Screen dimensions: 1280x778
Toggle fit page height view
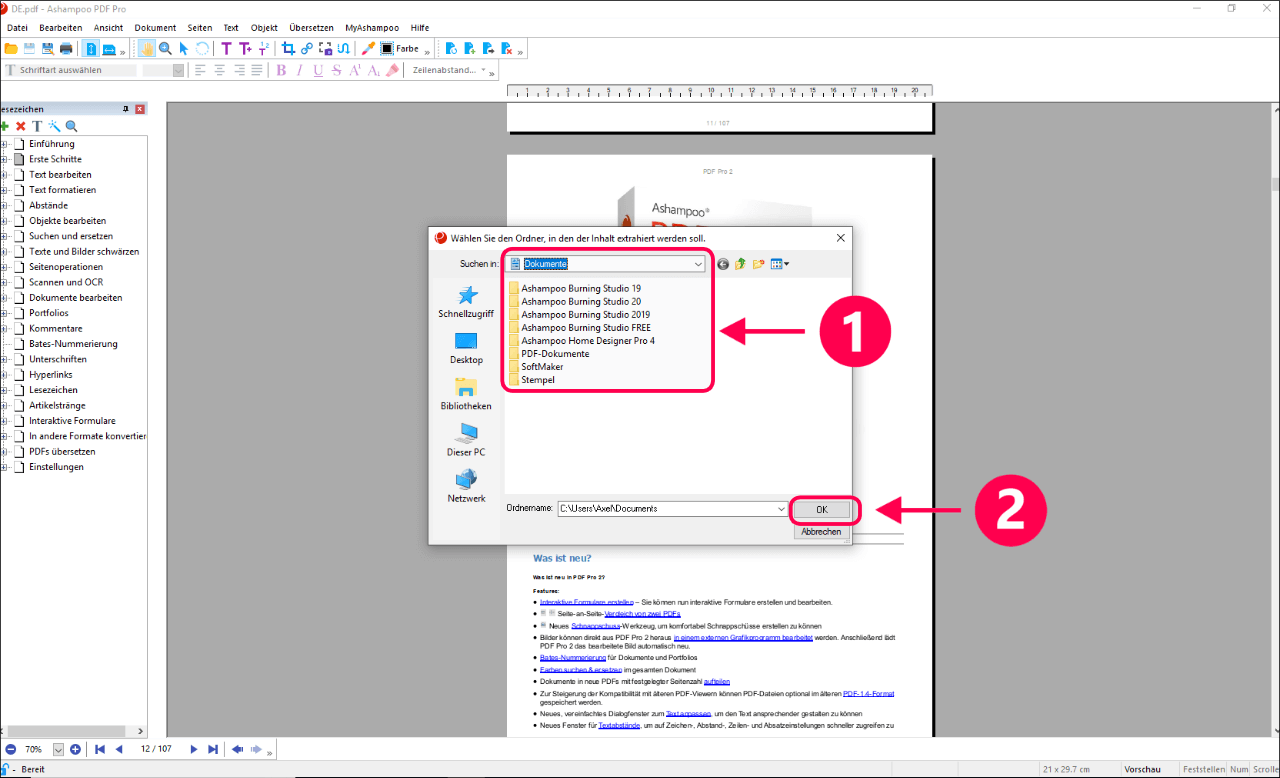point(90,48)
